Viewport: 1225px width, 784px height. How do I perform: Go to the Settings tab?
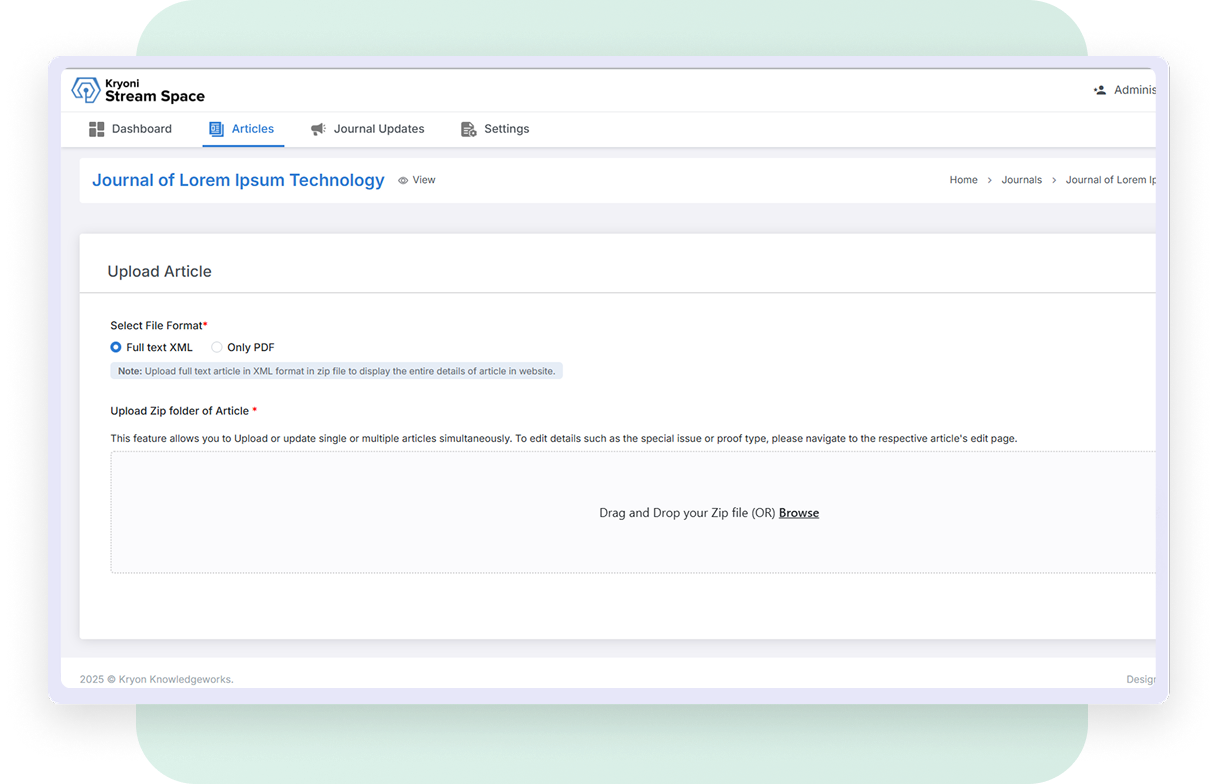pos(495,129)
